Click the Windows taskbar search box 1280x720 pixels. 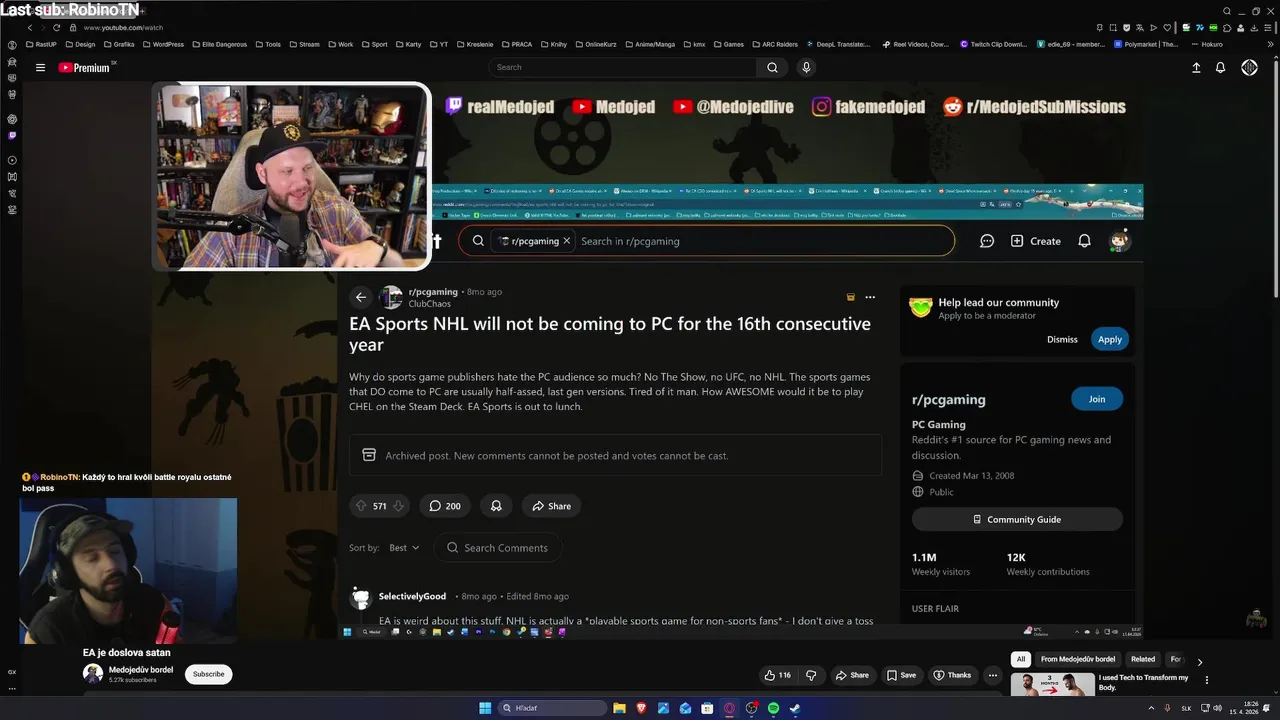coord(552,708)
